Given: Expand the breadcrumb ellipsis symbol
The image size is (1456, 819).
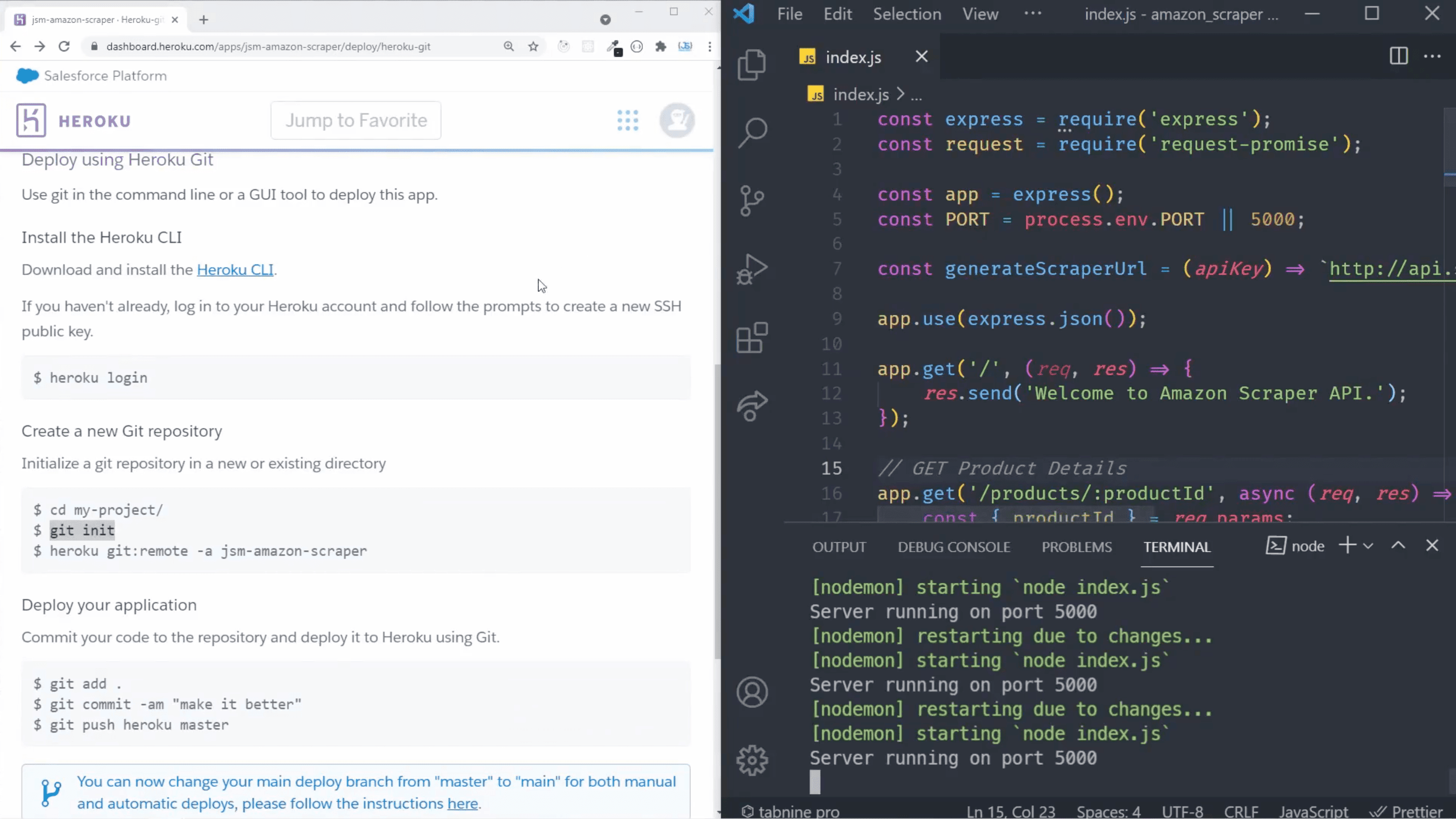Looking at the screenshot, I should 917,96.
